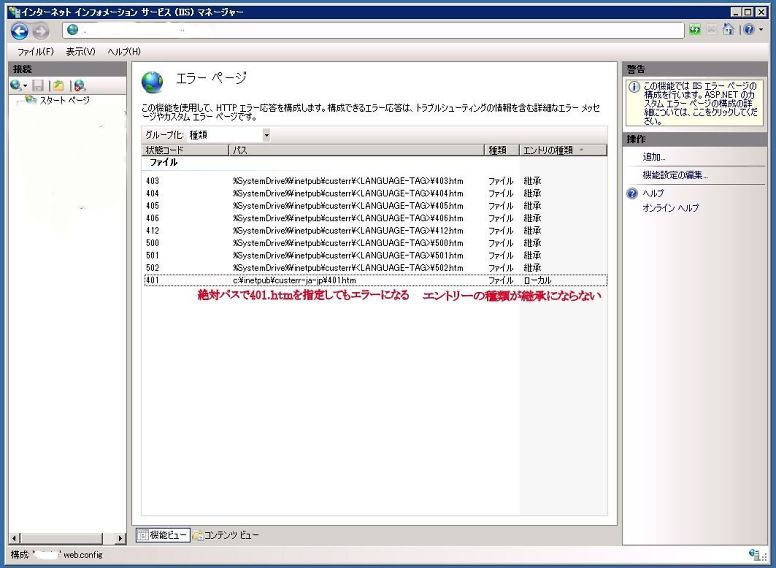The height and width of the screenshot is (568, 776).
Task: Open 機能設定の編集... action
Action: click(675, 175)
